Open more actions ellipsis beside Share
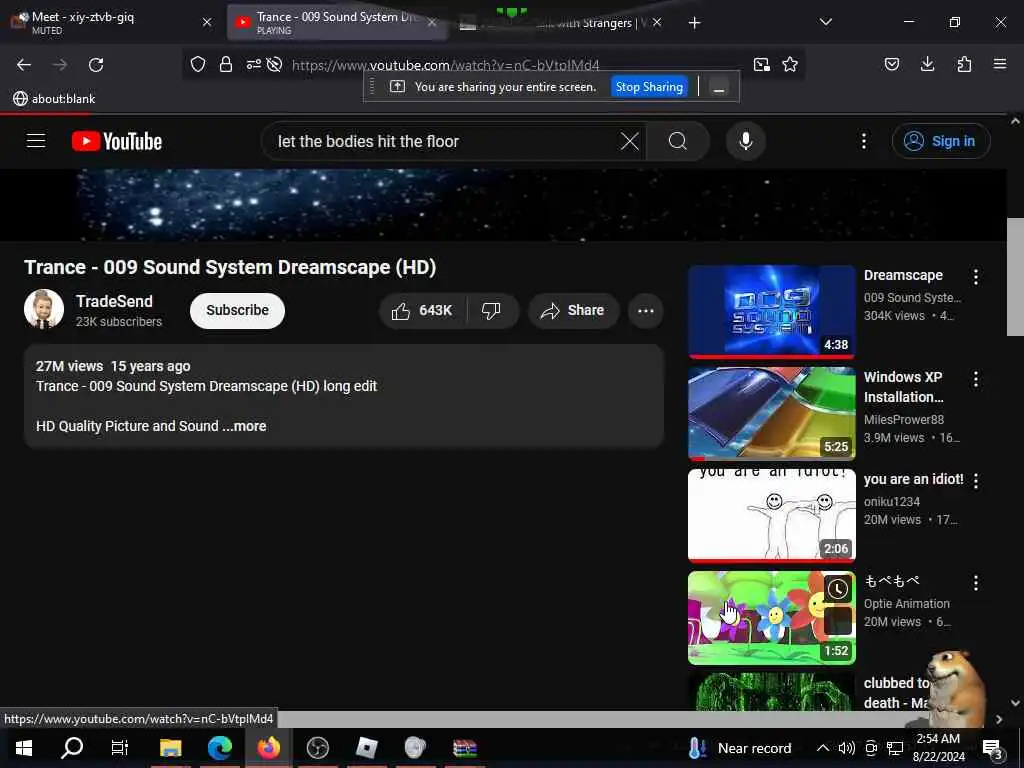The width and height of the screenshot is (1024, 768). tap(645, 311)
